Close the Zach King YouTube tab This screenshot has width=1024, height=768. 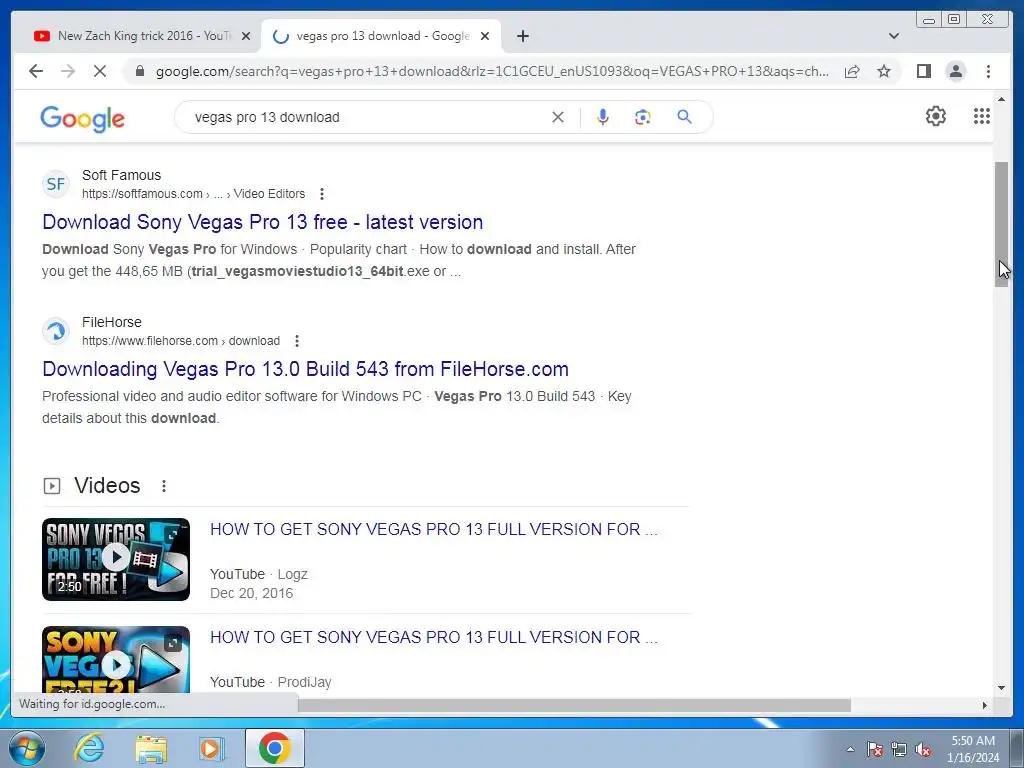click(x=246, y=36)
